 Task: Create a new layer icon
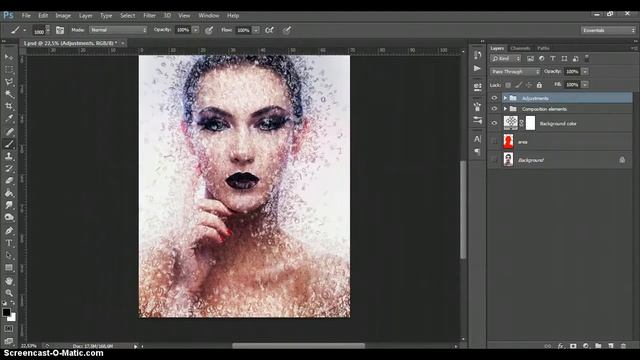(x=611, y=346)
